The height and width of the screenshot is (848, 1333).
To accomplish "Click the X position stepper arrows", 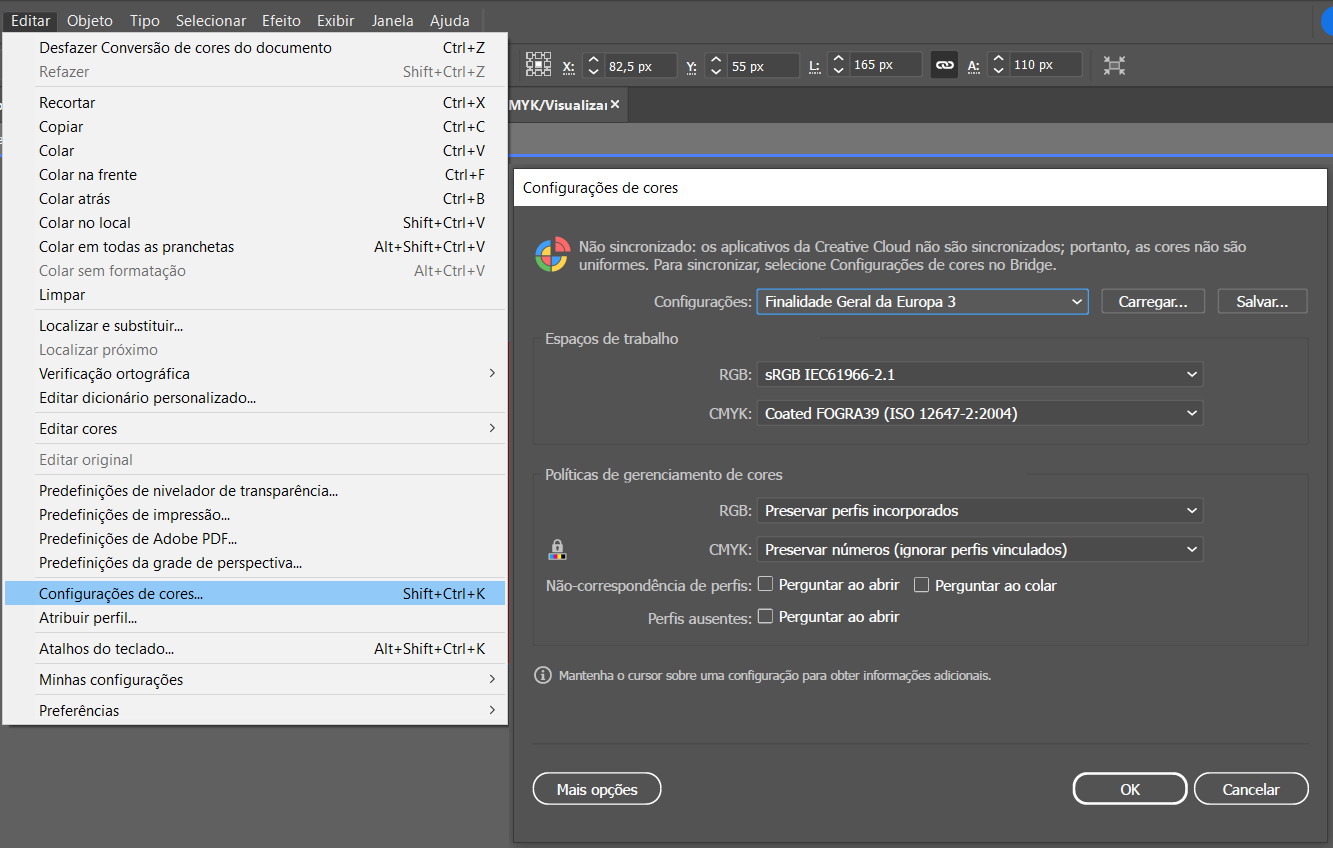I will point(593,65).
